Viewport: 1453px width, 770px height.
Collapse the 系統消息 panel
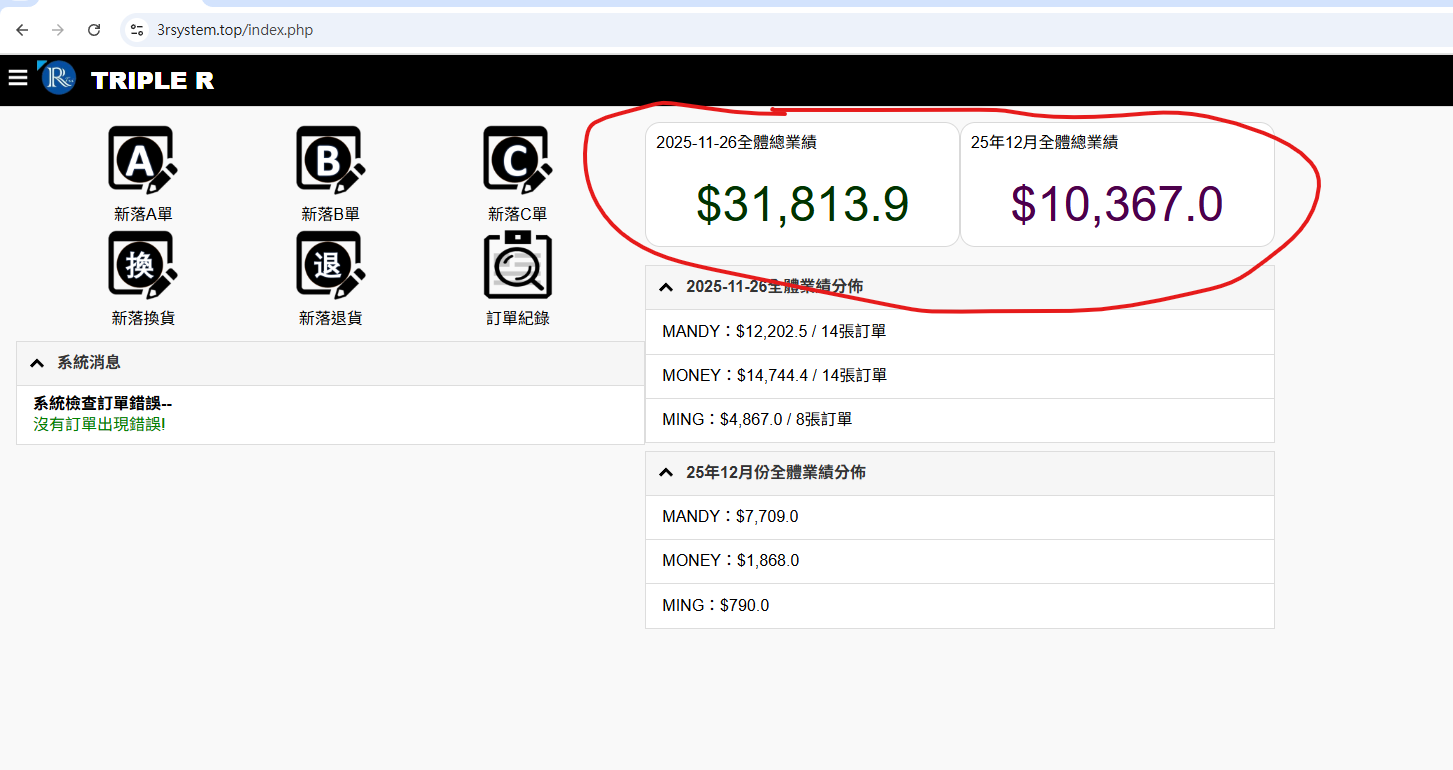[x=38, y=363]
